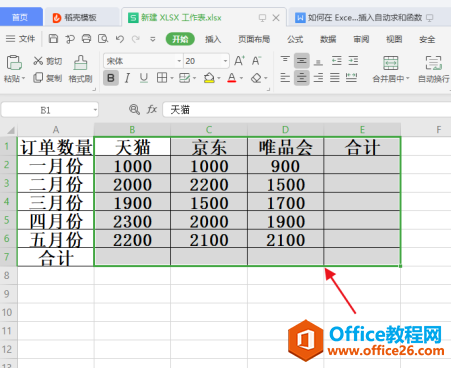Open the 文件 File menu
The image size is (451, 368).
[20, 39]
